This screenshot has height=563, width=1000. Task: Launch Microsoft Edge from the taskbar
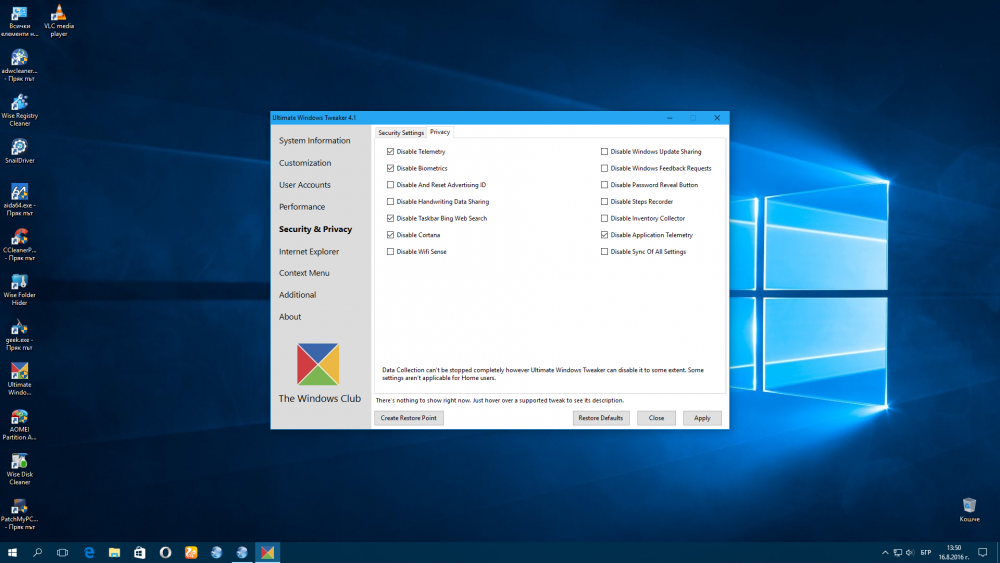click(x=89, y=552)
